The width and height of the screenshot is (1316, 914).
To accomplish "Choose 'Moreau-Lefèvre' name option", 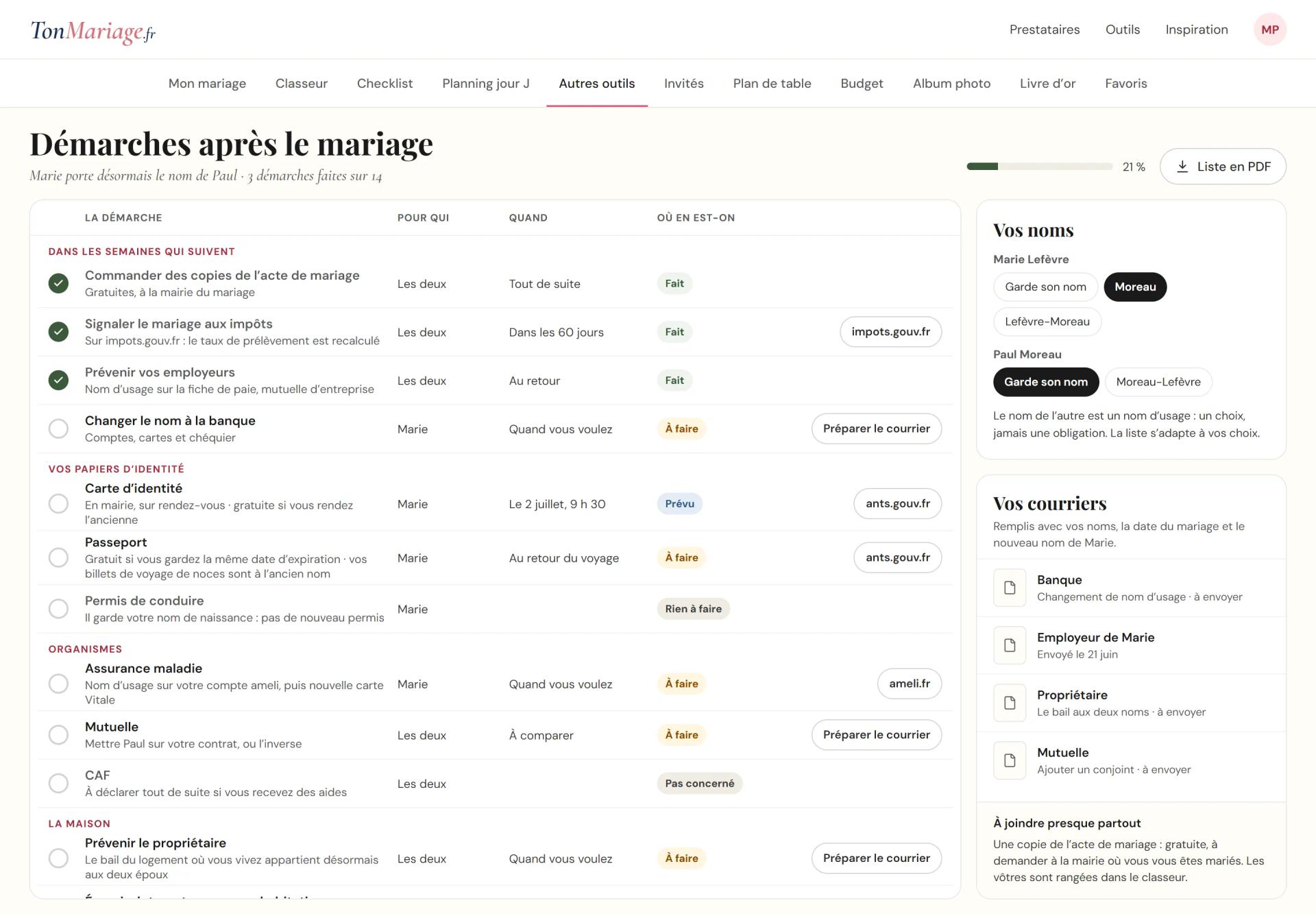I will 1158,382.
